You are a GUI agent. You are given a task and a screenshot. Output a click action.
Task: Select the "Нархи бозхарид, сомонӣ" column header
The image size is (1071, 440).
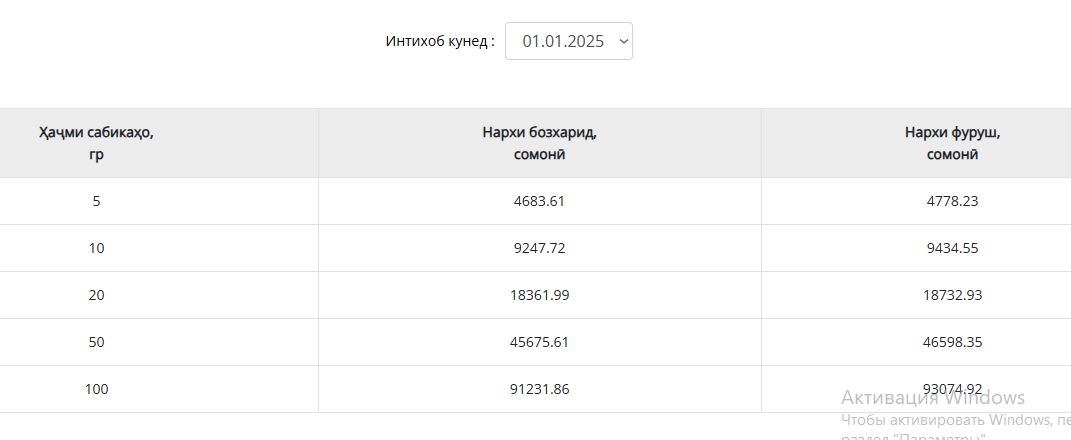(539, 143)
